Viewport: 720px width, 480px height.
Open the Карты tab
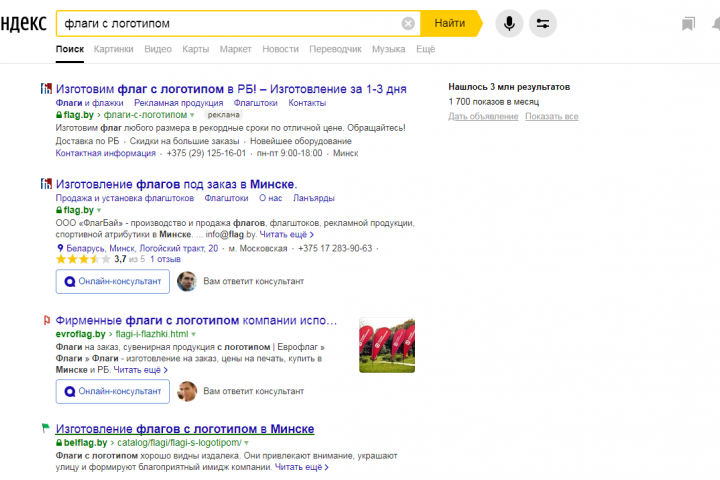click(x=196, y=49)
